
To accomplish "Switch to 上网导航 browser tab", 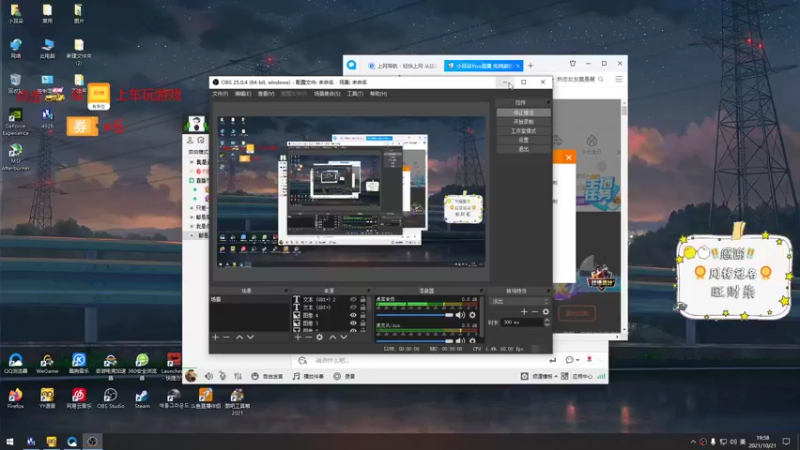I will (403, 66).
